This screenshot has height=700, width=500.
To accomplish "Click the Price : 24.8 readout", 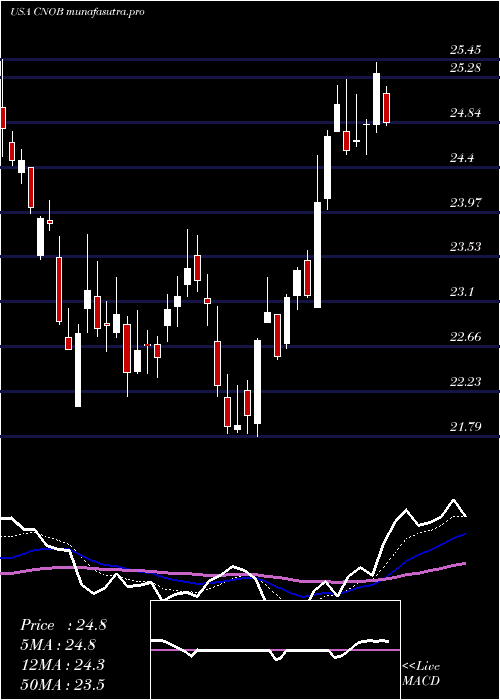I will [63, 625].
